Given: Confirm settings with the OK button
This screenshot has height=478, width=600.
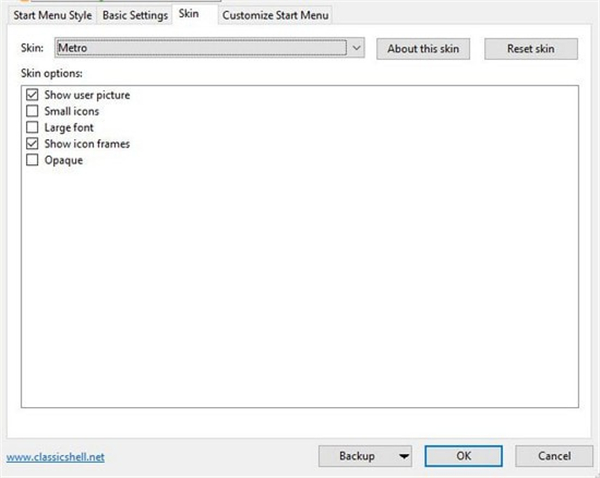Looking at the screenshot, I should (463, 456).
